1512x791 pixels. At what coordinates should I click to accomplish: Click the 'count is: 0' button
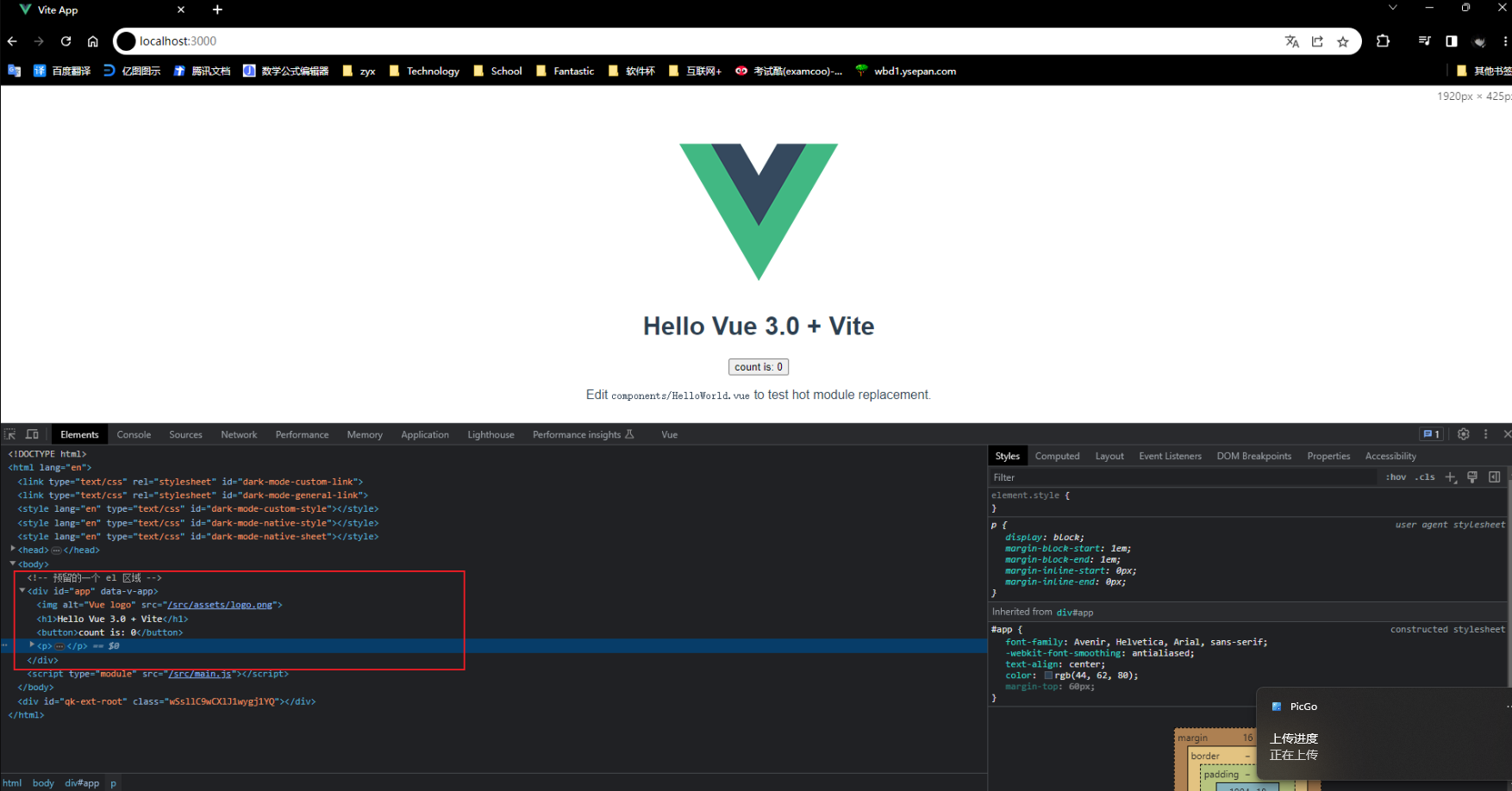coord(759,367)
